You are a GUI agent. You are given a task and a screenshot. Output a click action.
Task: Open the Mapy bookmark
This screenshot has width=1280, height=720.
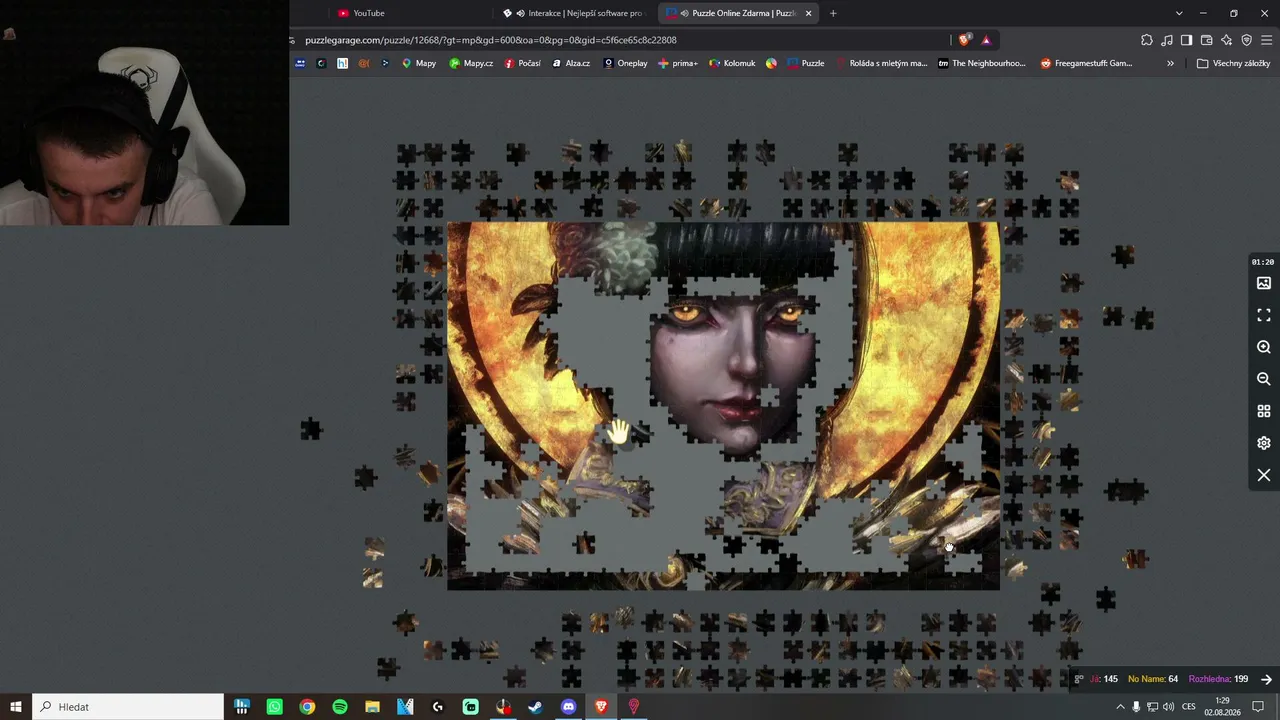click(x=419, y=63)
